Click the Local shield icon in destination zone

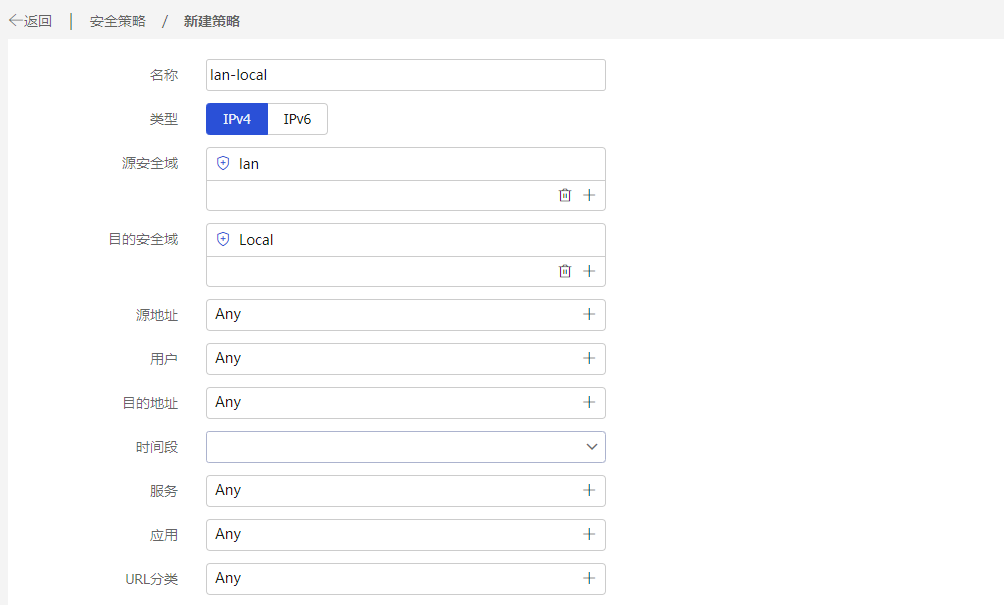(223, 239)
